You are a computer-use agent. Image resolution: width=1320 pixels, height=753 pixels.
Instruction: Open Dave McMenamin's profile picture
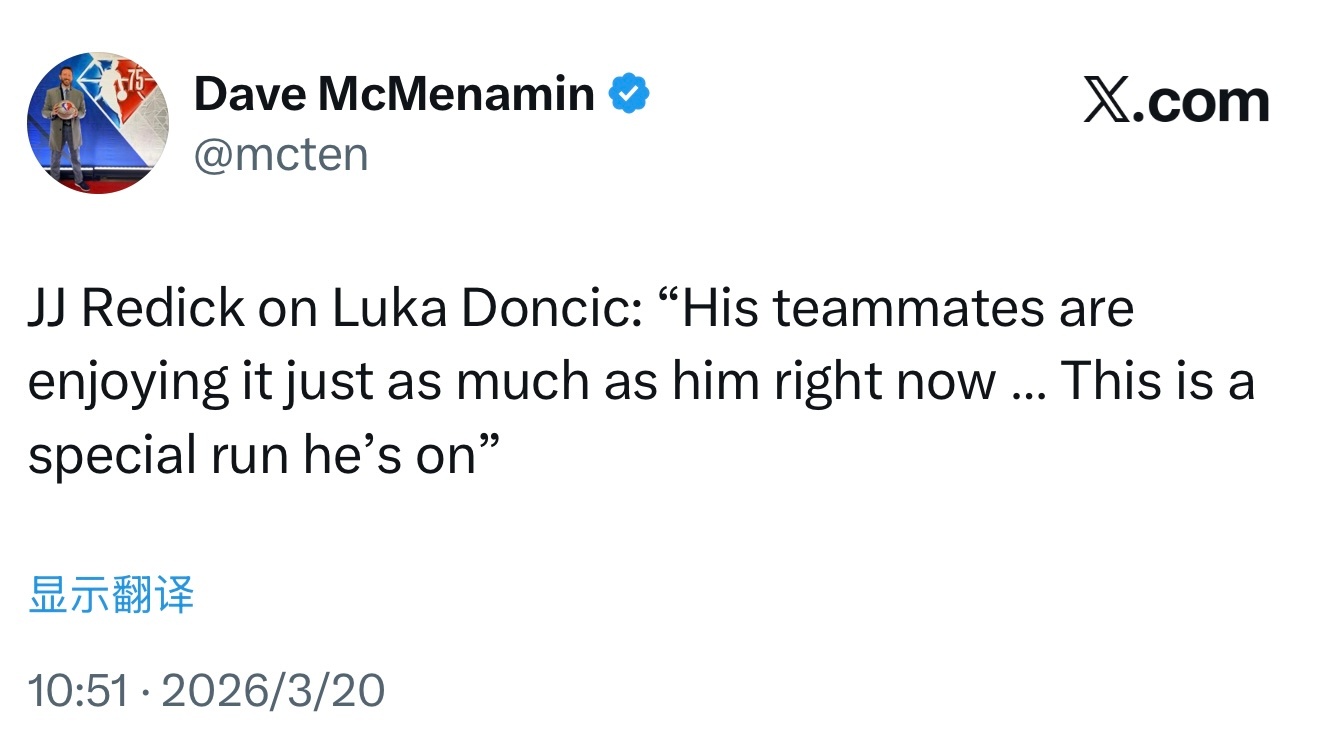pyautogui.click(x=98, y=123)
